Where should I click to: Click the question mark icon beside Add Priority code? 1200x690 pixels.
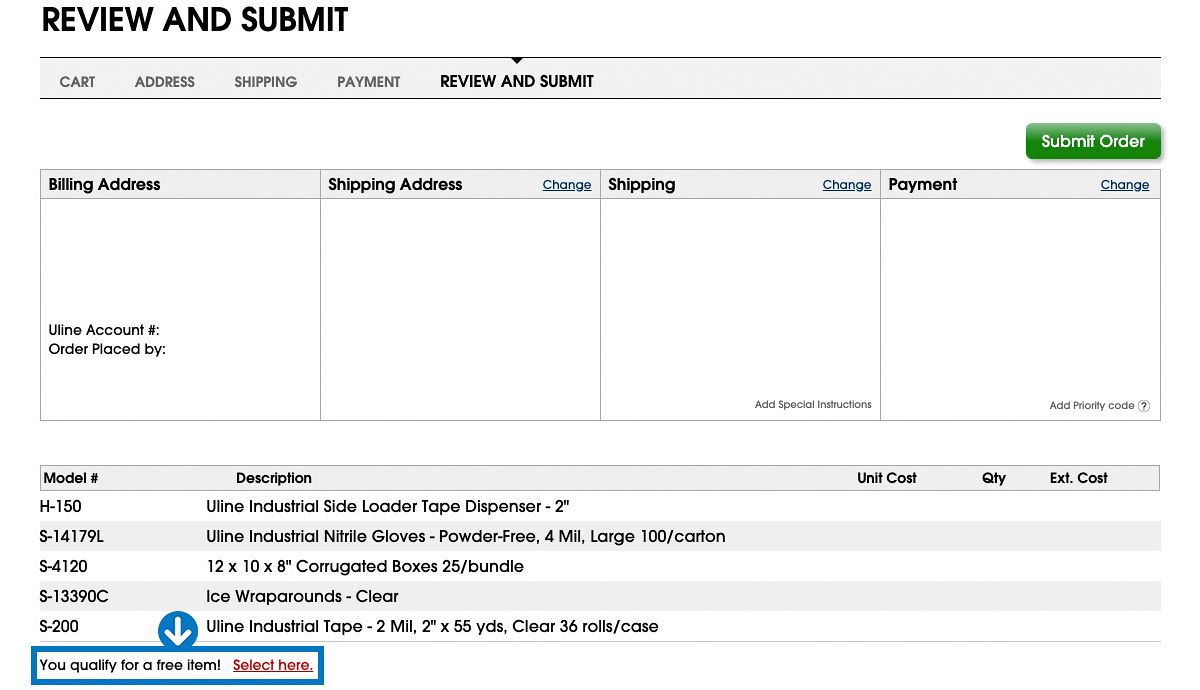pos(1144,406)
